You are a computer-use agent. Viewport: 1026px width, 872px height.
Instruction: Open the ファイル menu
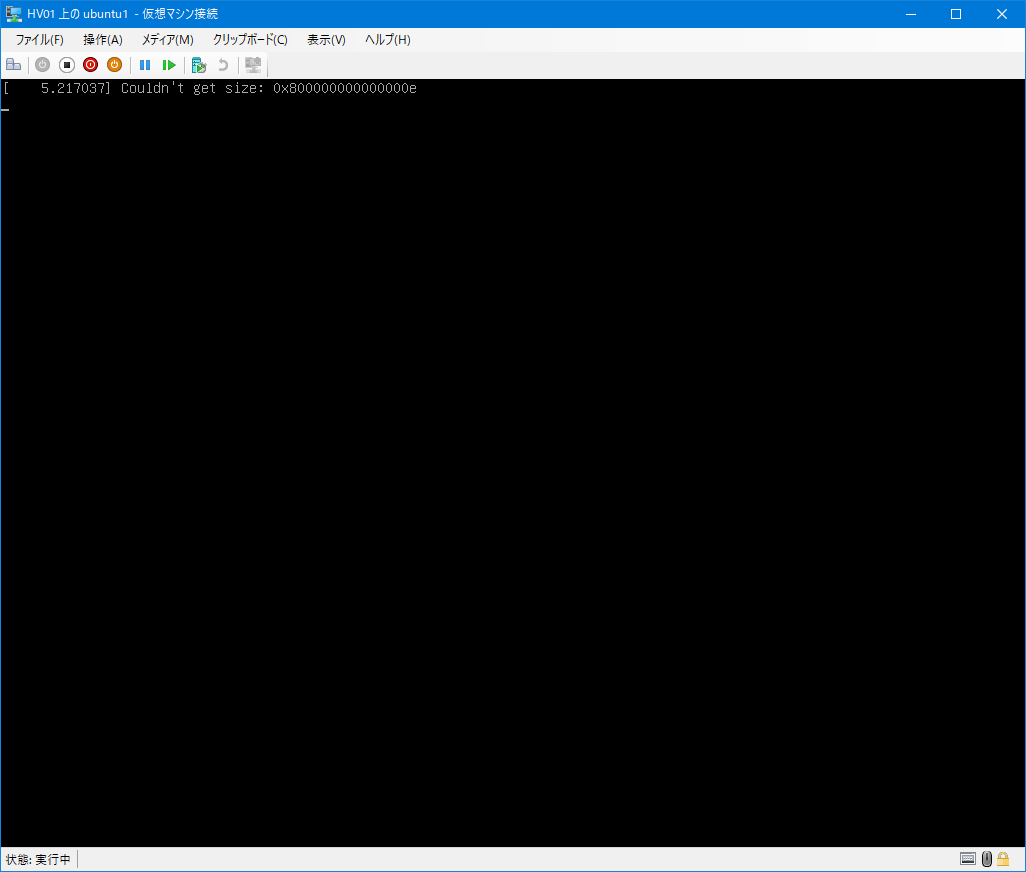pos(38,39)
